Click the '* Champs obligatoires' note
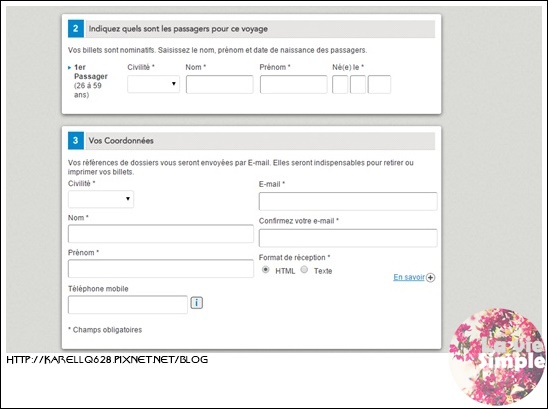 [x=105, y=330]
